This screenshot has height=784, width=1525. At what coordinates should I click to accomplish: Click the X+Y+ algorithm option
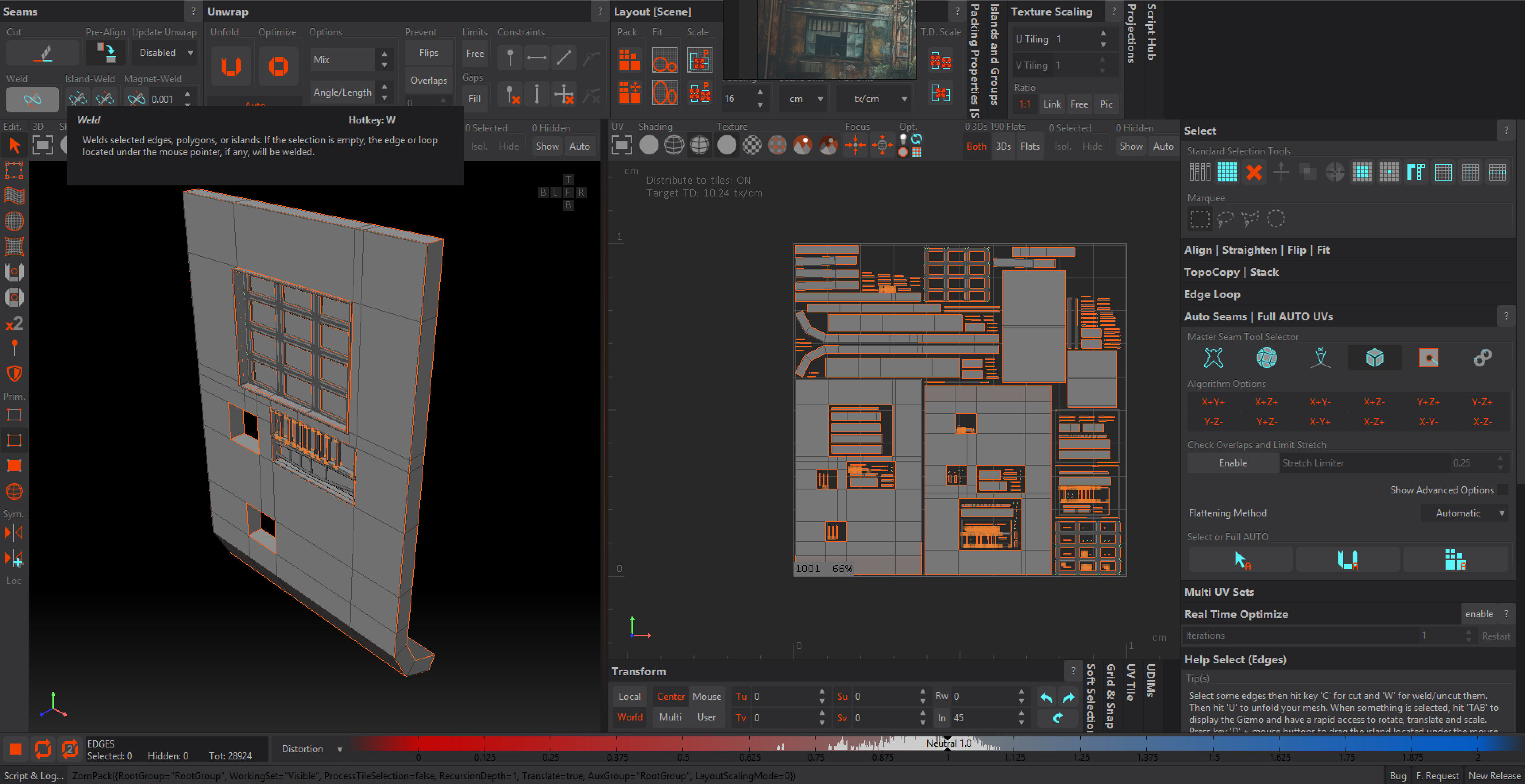1213,403
